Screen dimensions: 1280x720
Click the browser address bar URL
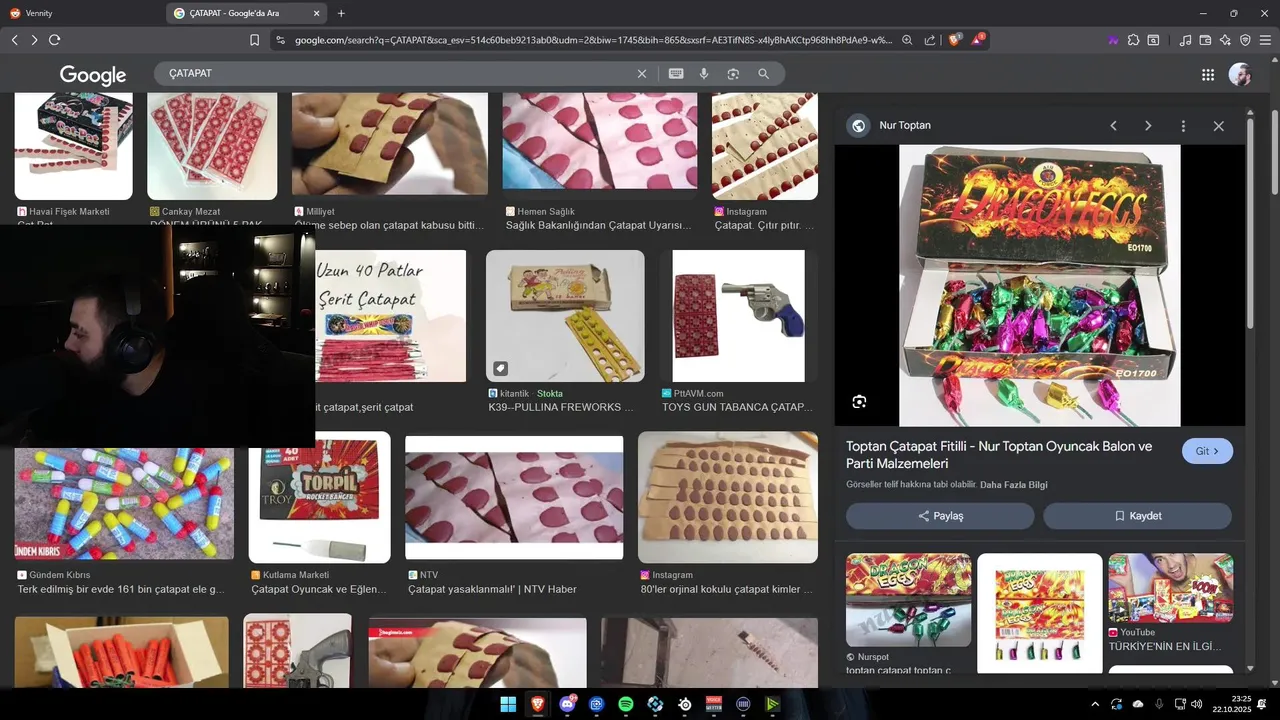tap(593, 40)
